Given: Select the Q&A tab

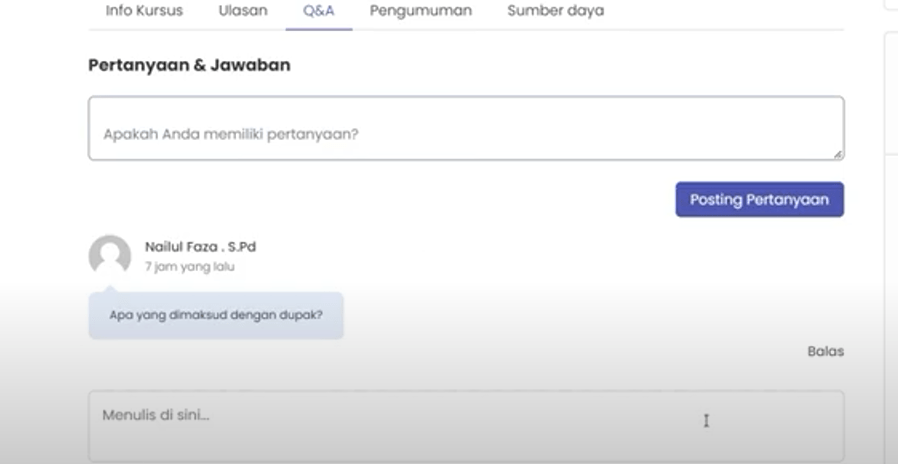Looking at the screenshot, I should point(318,11).
